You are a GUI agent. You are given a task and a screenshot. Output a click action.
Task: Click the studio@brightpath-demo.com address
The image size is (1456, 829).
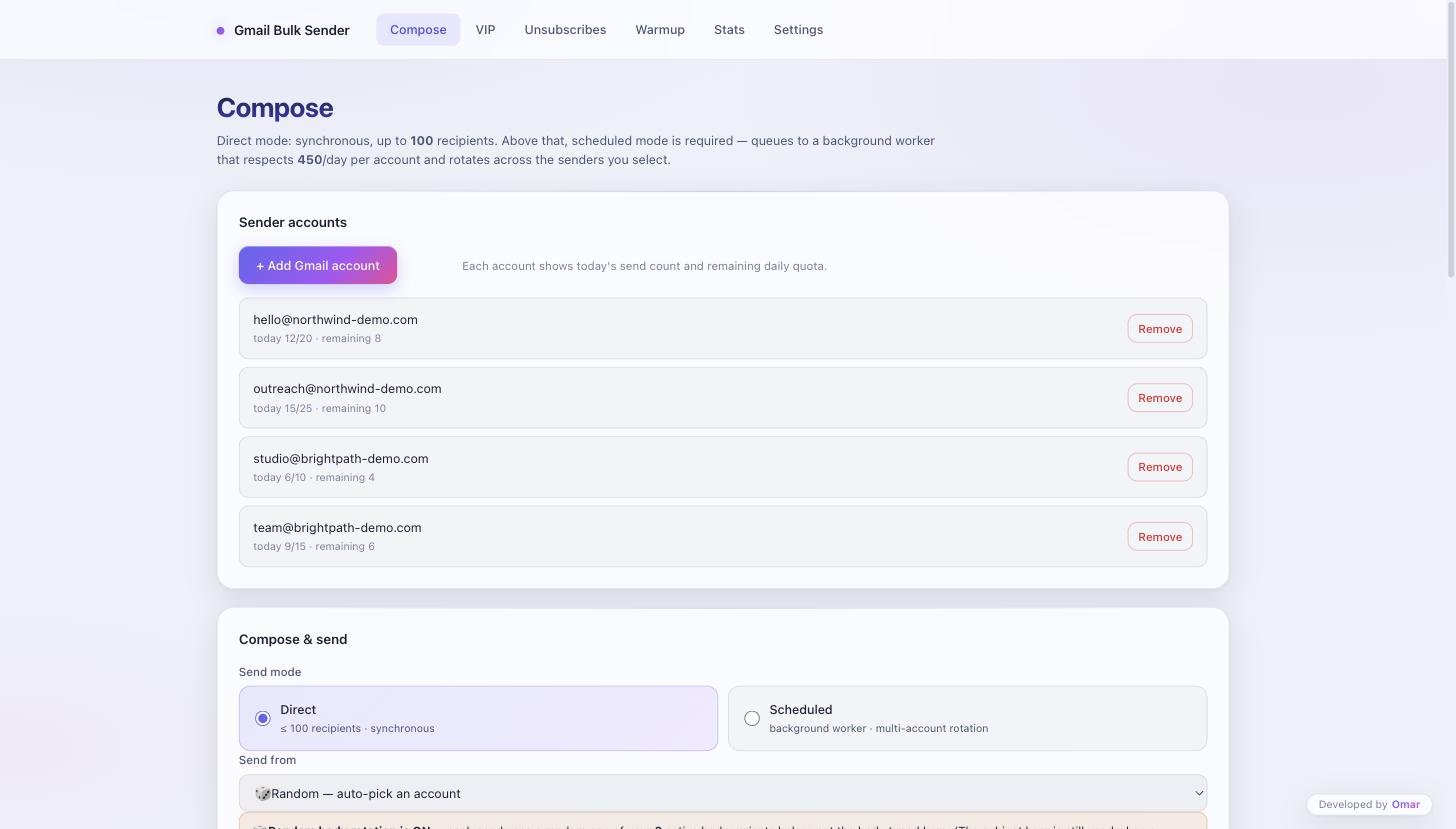click(x=340, y=459)
